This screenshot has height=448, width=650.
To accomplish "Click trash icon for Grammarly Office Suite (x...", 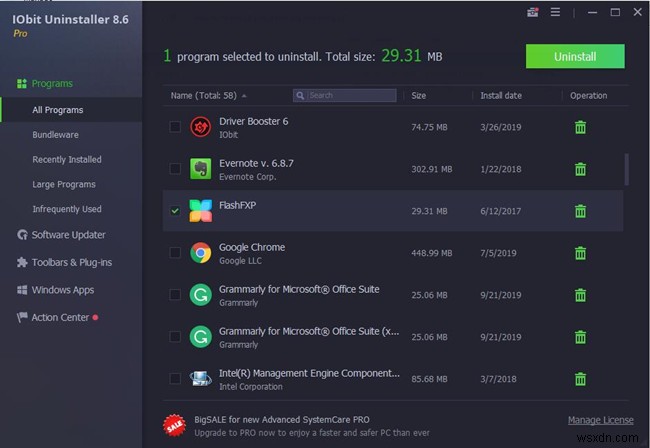I will click(580, 337).
